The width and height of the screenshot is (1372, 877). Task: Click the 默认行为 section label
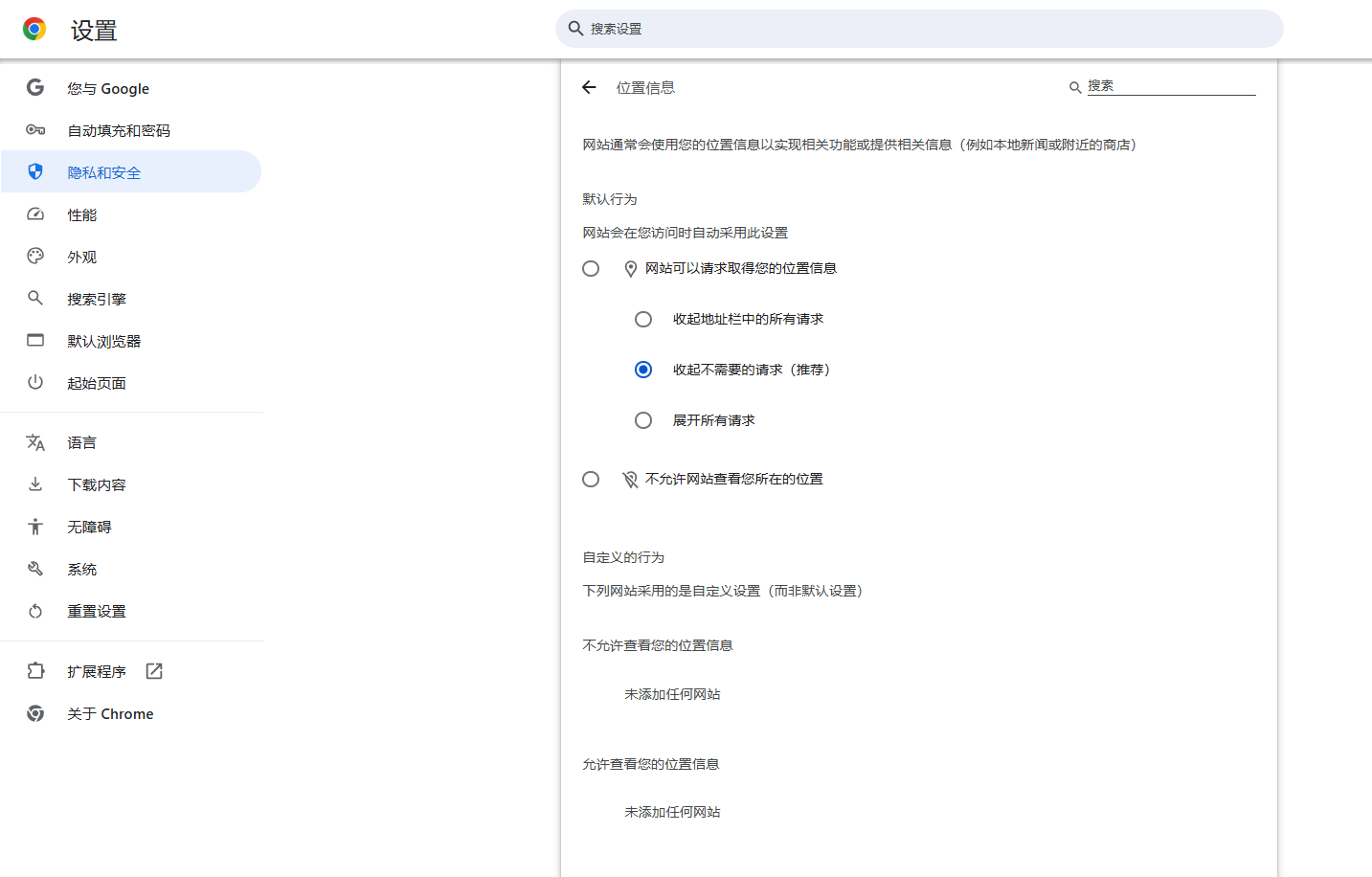[x=610, y=199]
